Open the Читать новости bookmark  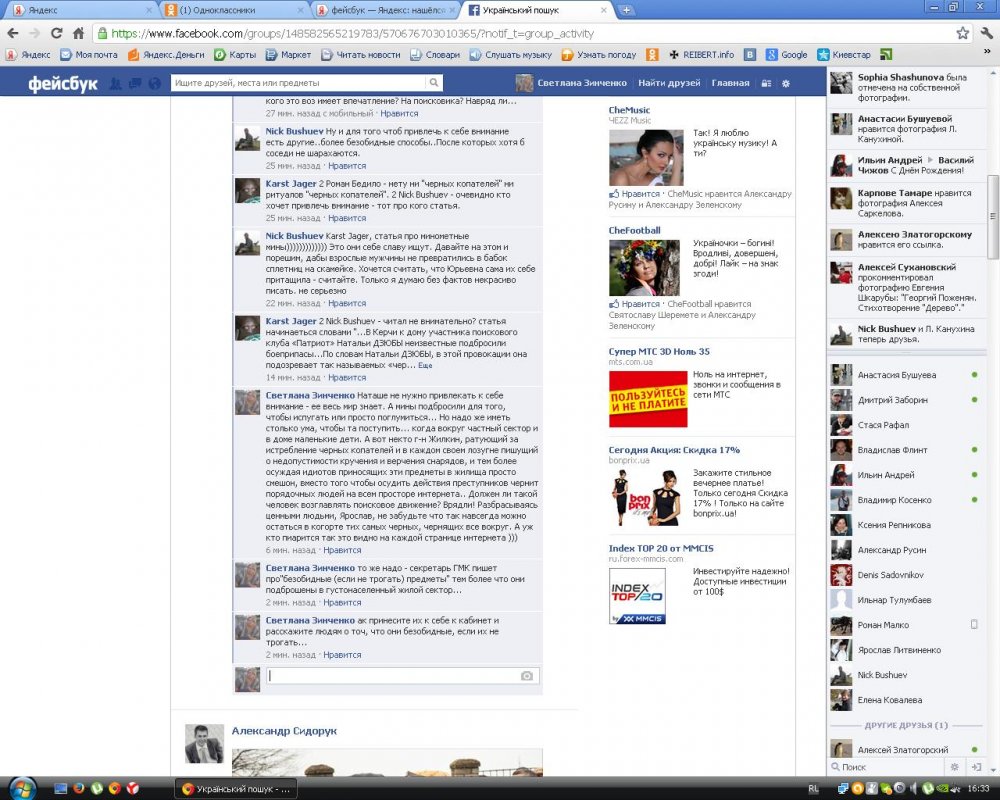coord(361,55)
